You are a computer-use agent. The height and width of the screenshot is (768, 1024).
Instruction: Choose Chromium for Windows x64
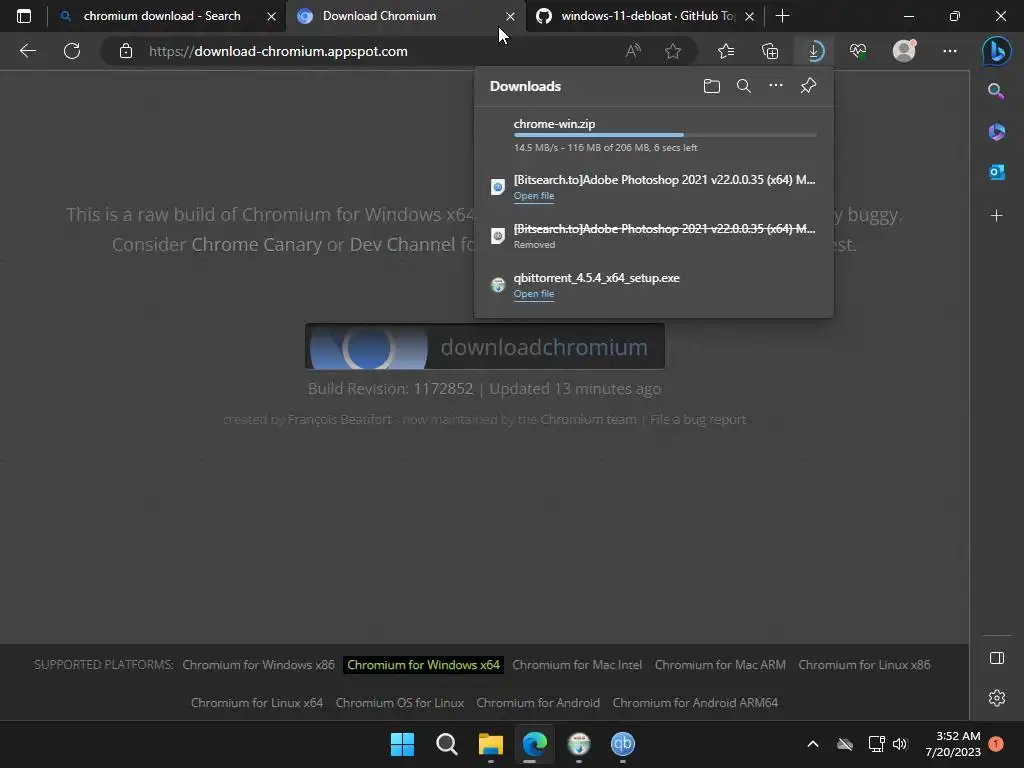[423, 665]
